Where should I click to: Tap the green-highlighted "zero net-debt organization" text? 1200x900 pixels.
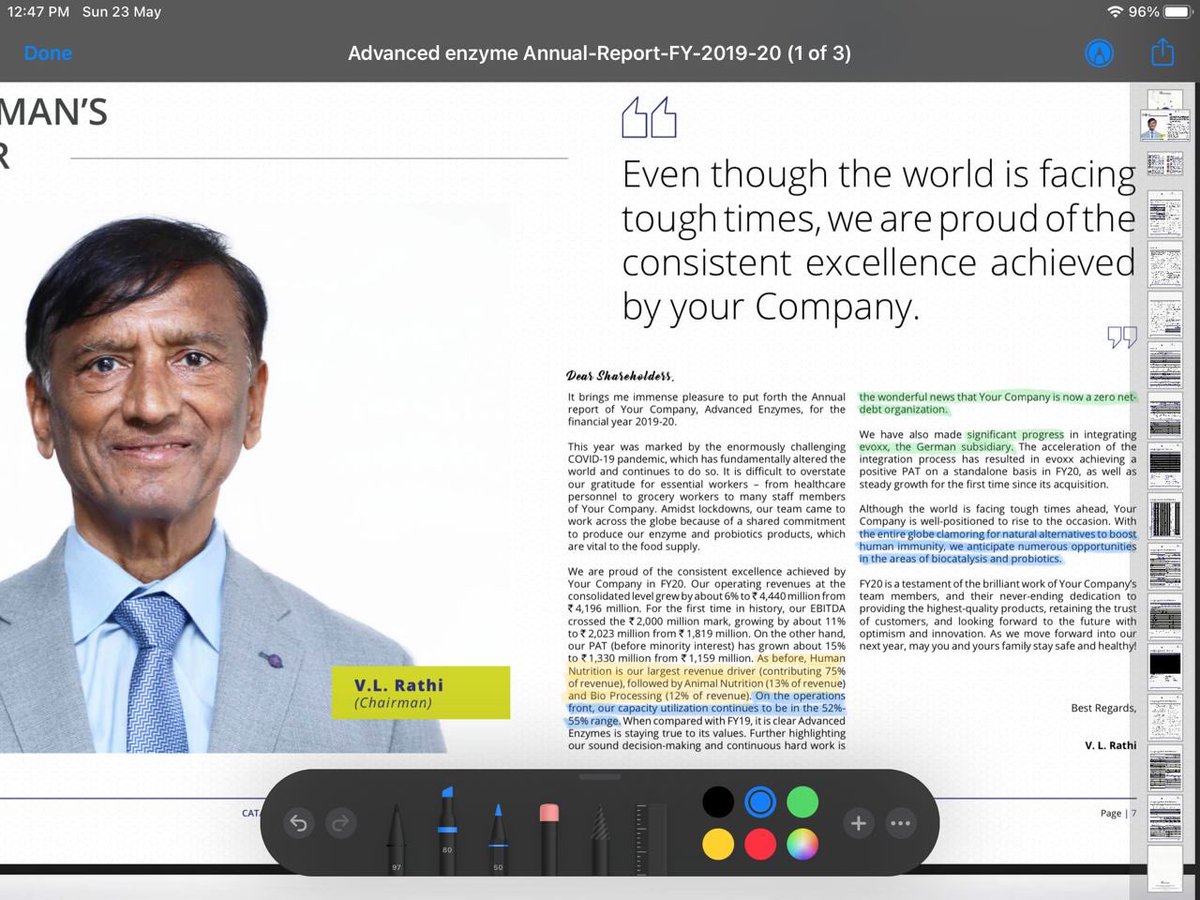998,403
